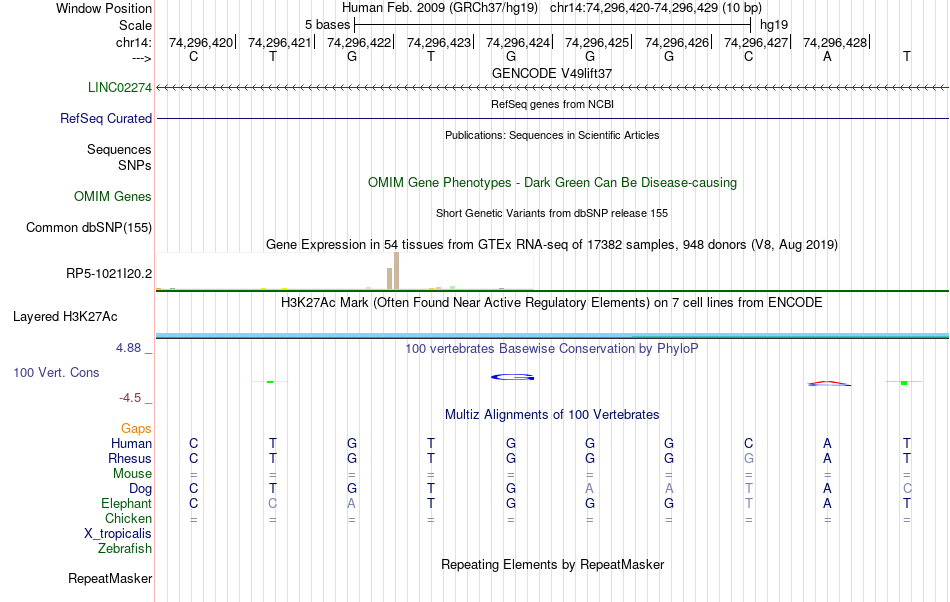Click the LINC02274 track label
This screenshot has width=950, height=602.
click(119, 87)
